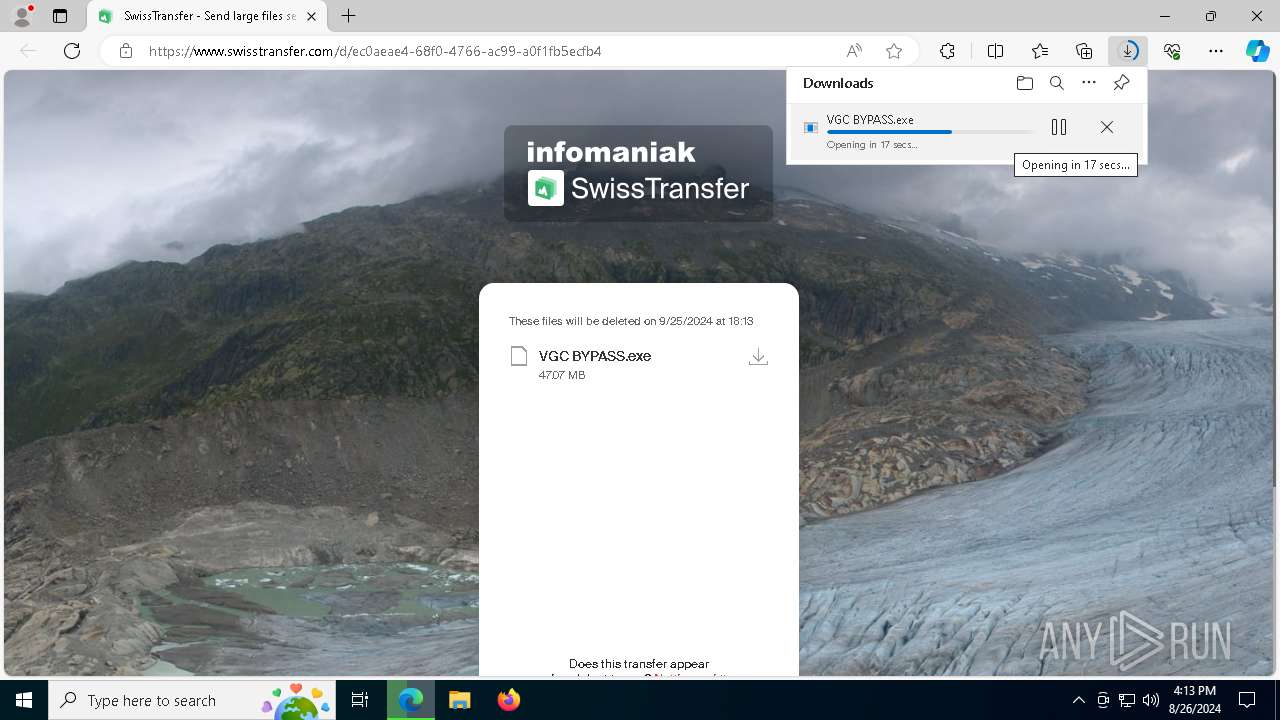Open network status tray icon
This screenshot has width=1280, height=720.
1127,700
